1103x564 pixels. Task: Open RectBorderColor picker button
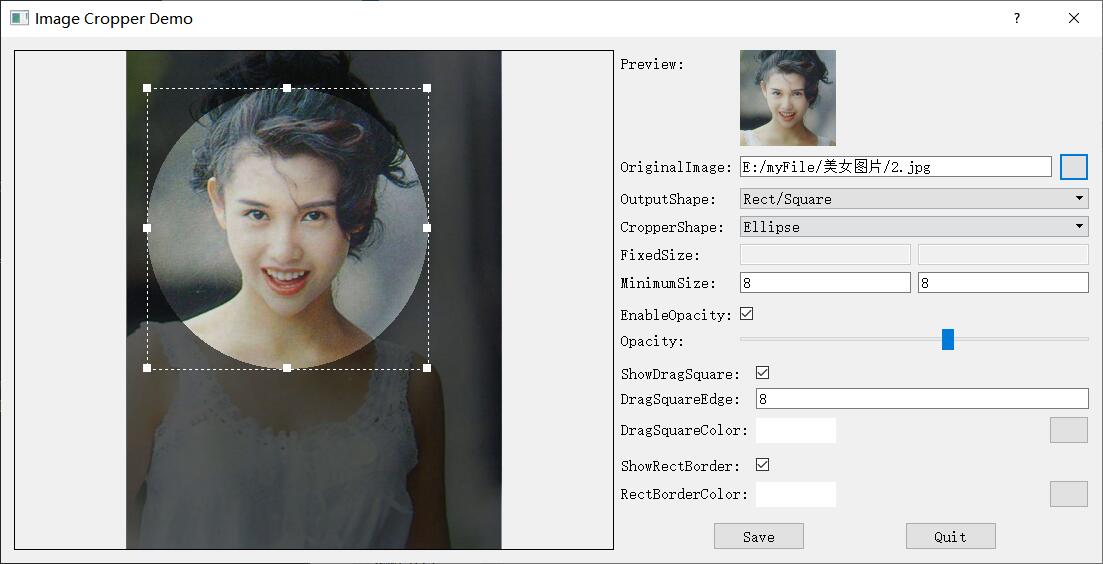point(1068,494)
